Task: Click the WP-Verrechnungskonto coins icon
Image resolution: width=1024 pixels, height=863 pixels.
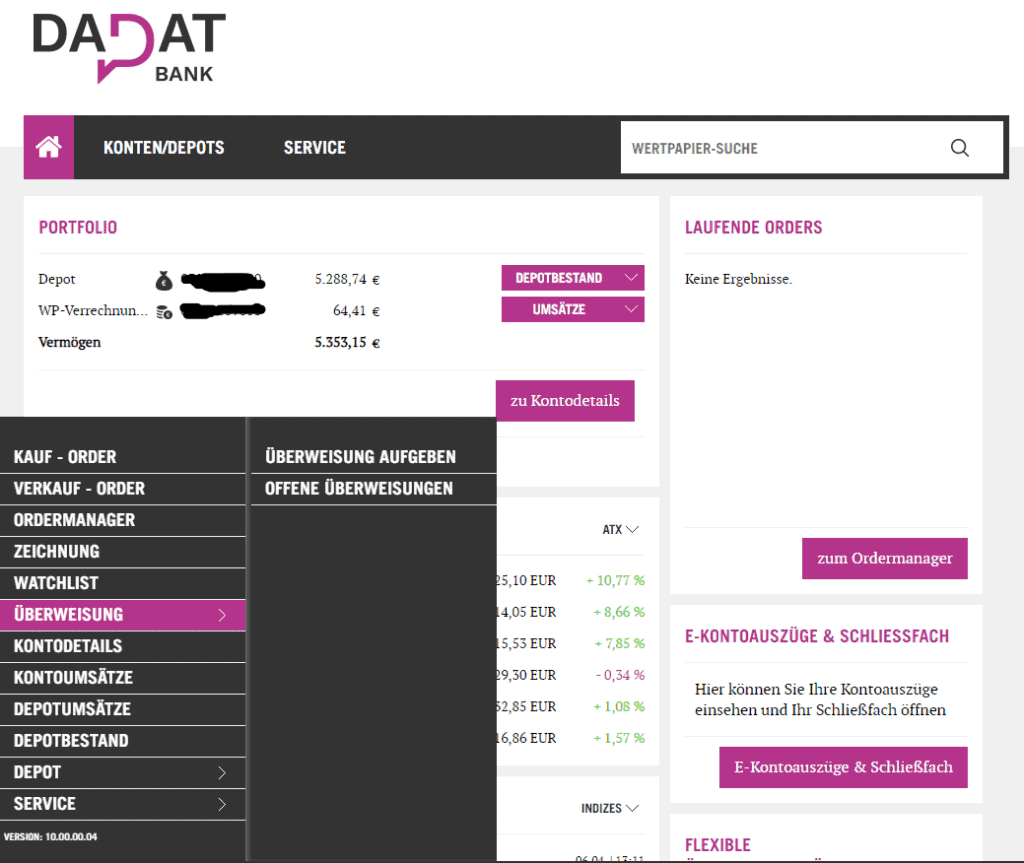Action: tap(164, 312)
